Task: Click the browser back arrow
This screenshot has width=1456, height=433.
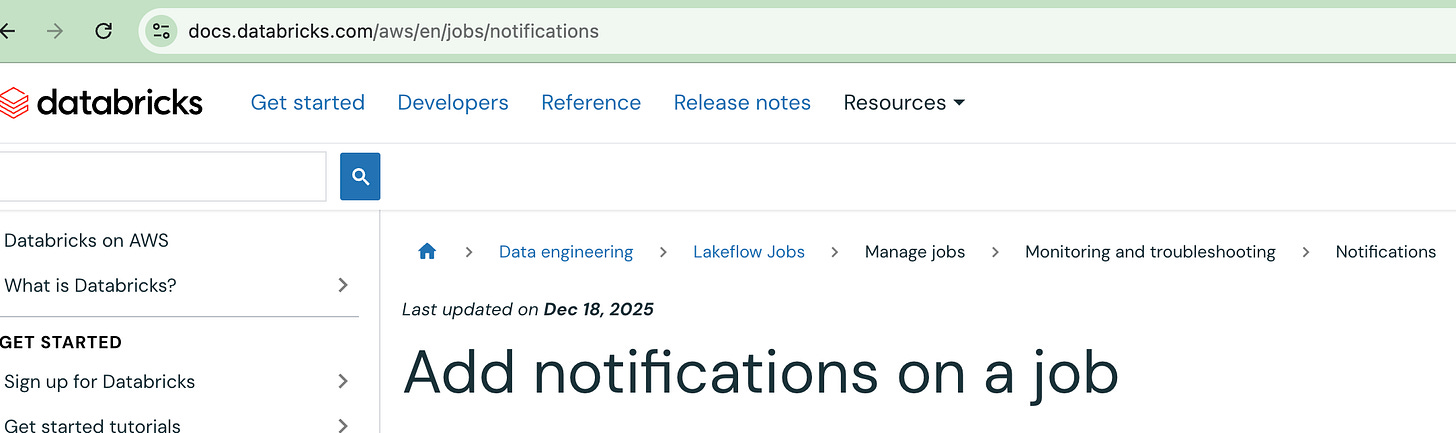Action: [x=7, y=31]
